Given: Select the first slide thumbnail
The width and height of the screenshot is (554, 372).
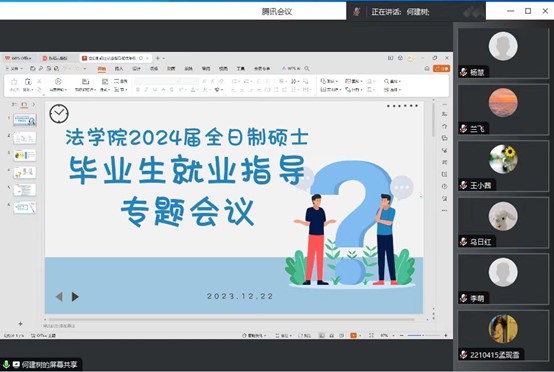Looking at the screenshot, I should click(25, 120).
